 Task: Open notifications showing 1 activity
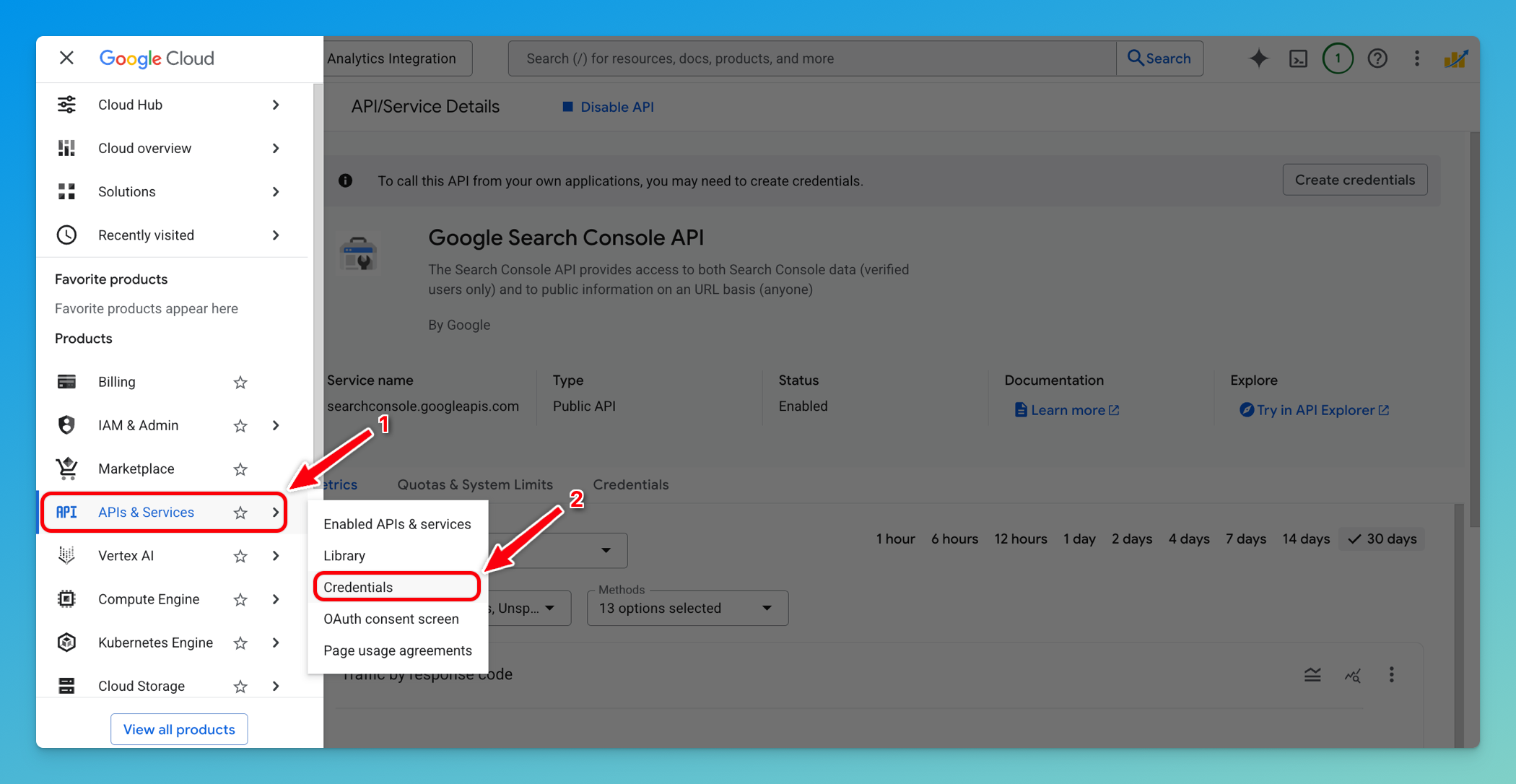click(x=1338, y=58)
